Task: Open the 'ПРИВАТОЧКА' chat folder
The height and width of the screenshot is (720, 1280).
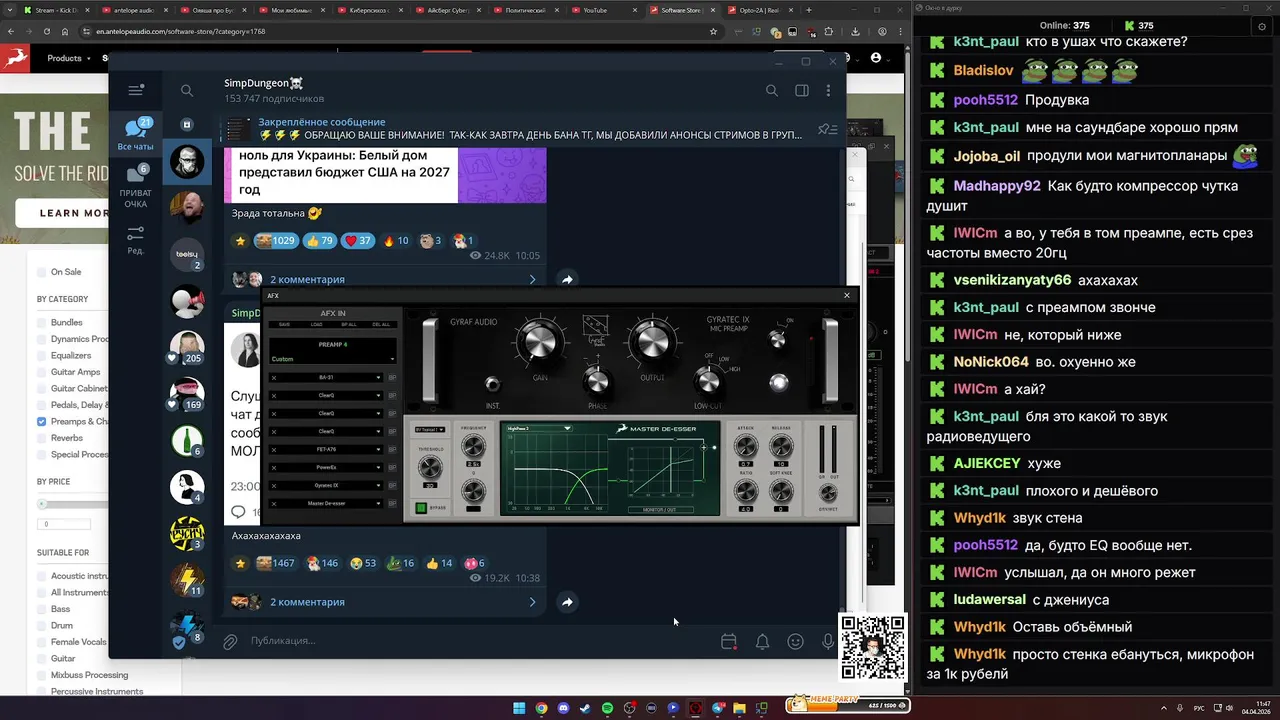Action: point(136,187)
